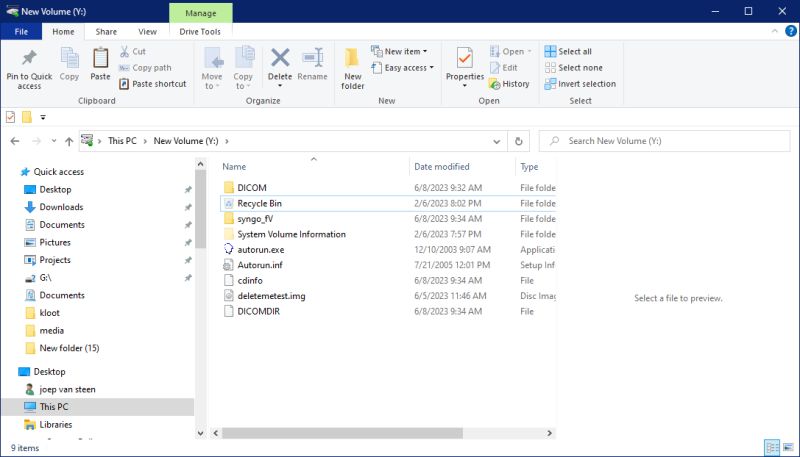Screen dimensions: 800x457
Task: Rename the selected item
Action: [312, 65]
